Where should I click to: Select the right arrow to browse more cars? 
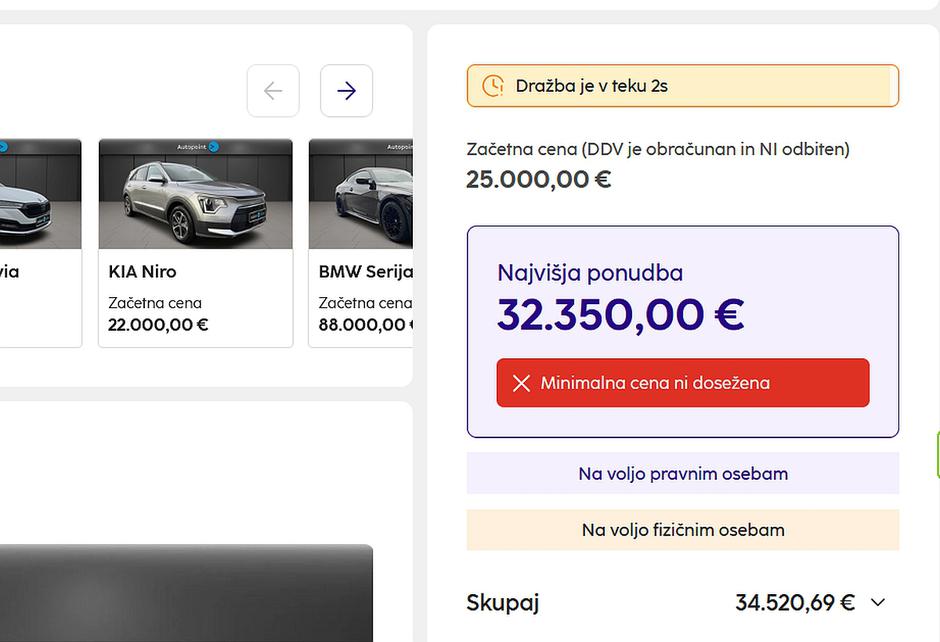[x=346, y=90]
